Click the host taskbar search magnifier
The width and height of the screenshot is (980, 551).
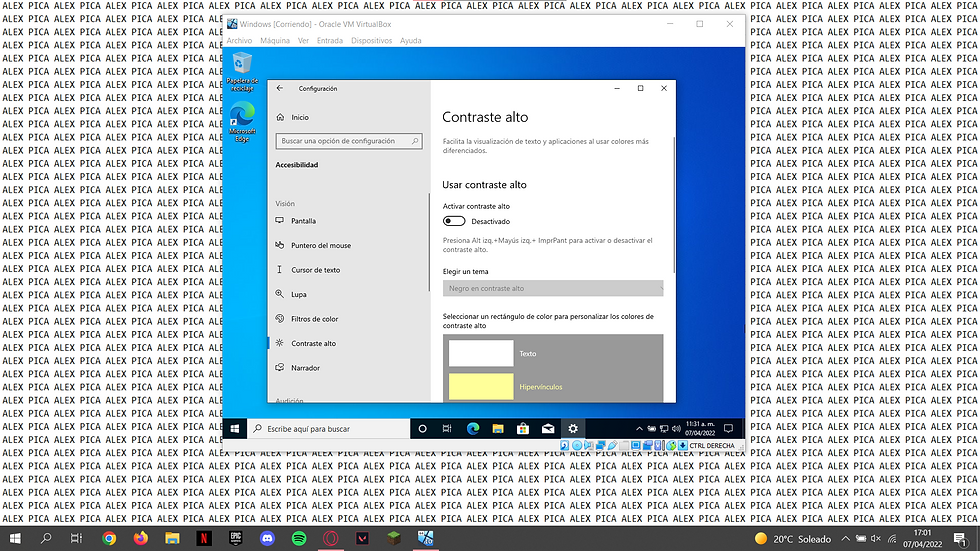click(46, 539)
